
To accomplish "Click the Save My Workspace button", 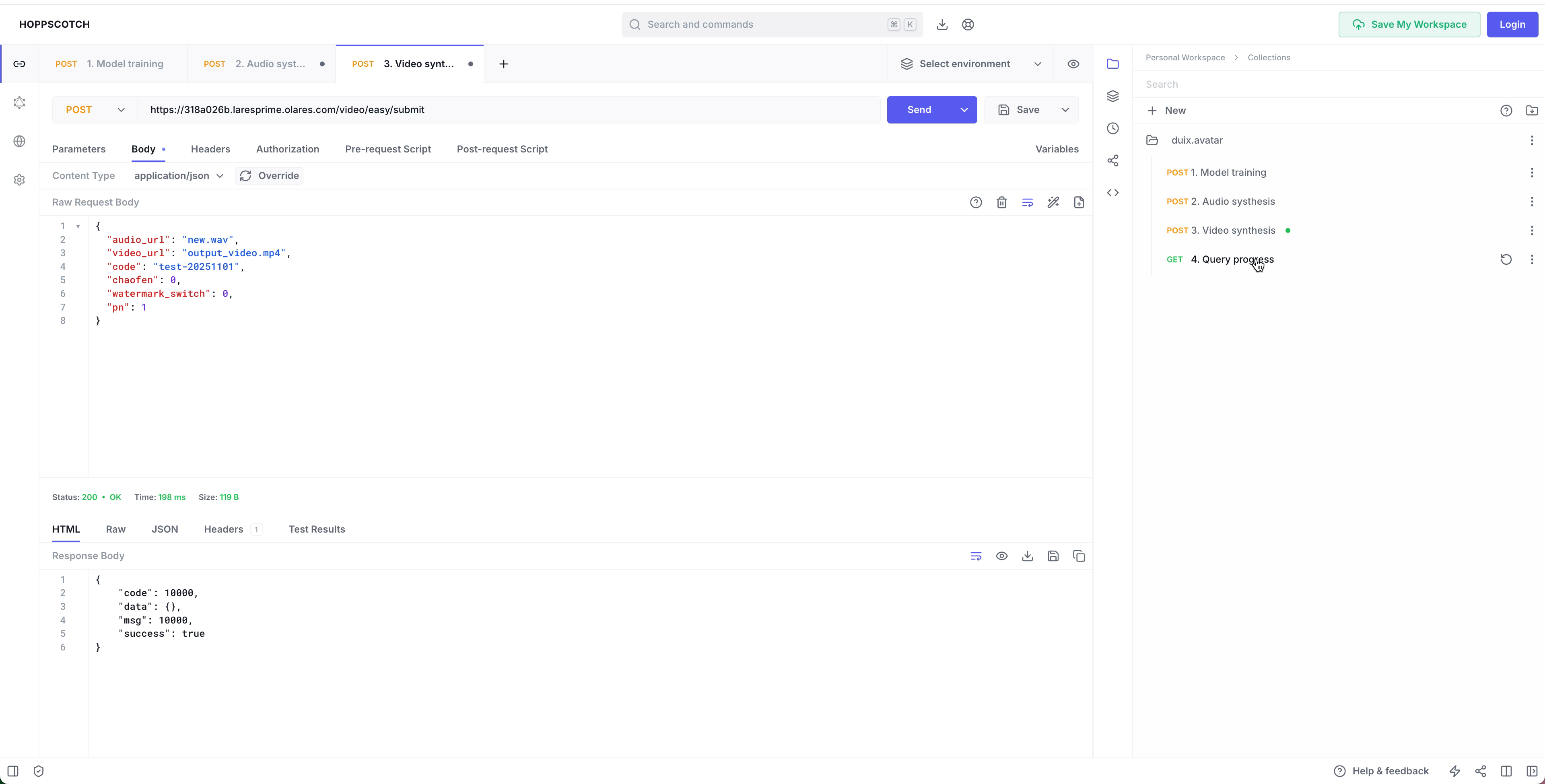I will click(1409, 25).
